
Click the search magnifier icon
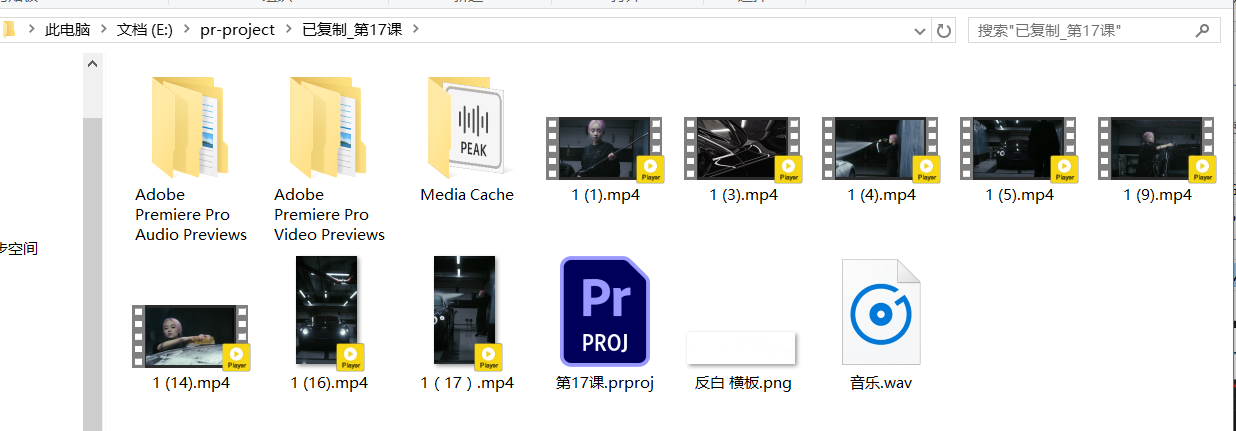click(1203, 31)
